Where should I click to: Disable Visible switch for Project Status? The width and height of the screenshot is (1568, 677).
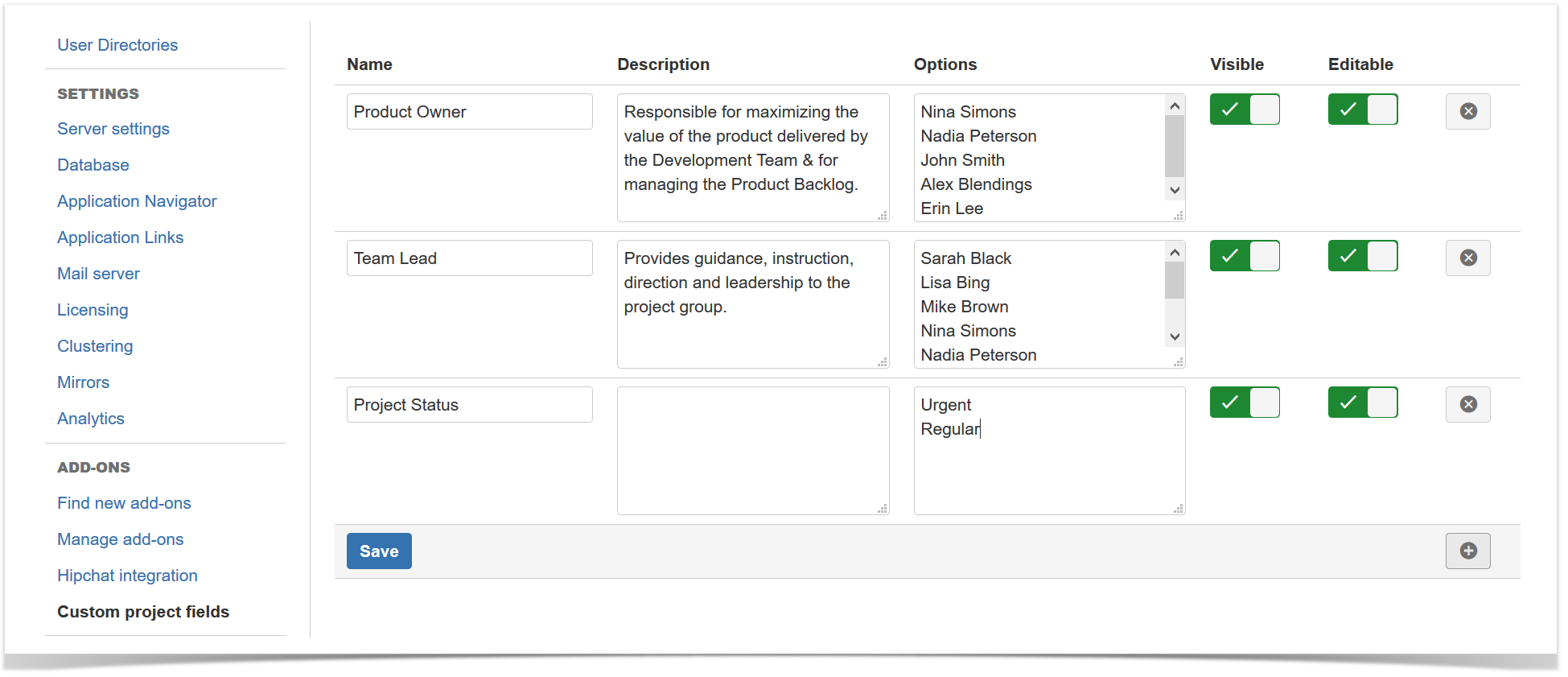tap(1245, 402)
